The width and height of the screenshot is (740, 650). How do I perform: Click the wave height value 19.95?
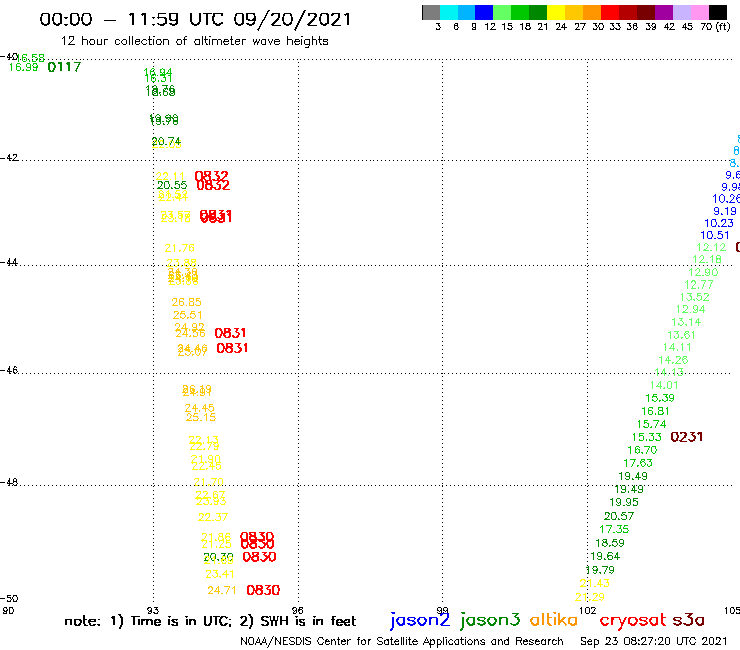624,502
